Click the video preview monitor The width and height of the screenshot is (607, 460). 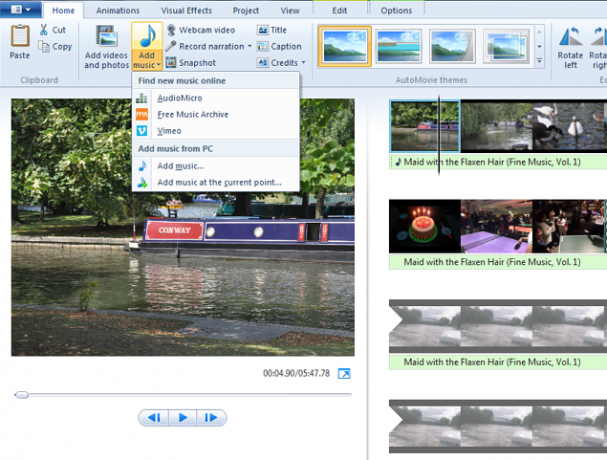183,227
